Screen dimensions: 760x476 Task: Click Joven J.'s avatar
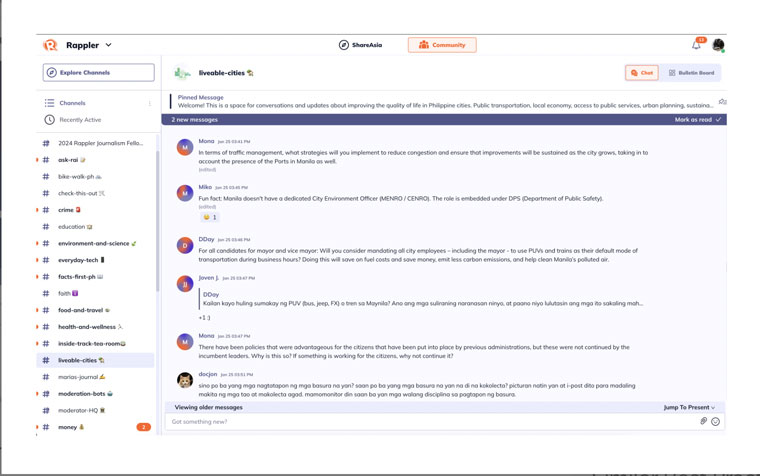(185, 284)
